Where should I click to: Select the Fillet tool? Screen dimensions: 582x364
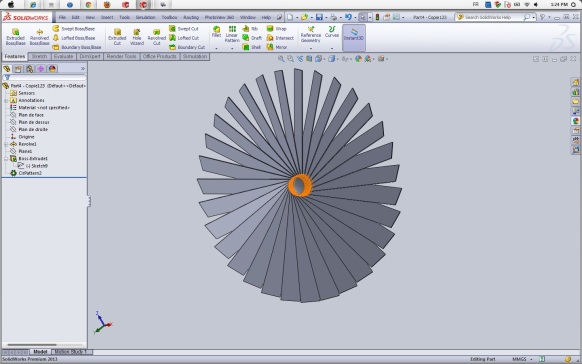216,32
